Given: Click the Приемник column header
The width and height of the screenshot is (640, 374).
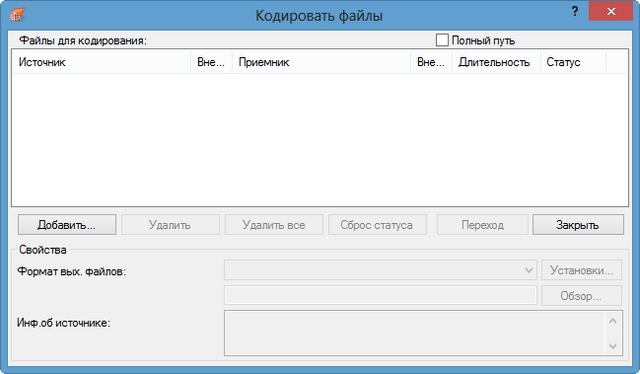Looking at the screenshot, I should coord(321,62).
